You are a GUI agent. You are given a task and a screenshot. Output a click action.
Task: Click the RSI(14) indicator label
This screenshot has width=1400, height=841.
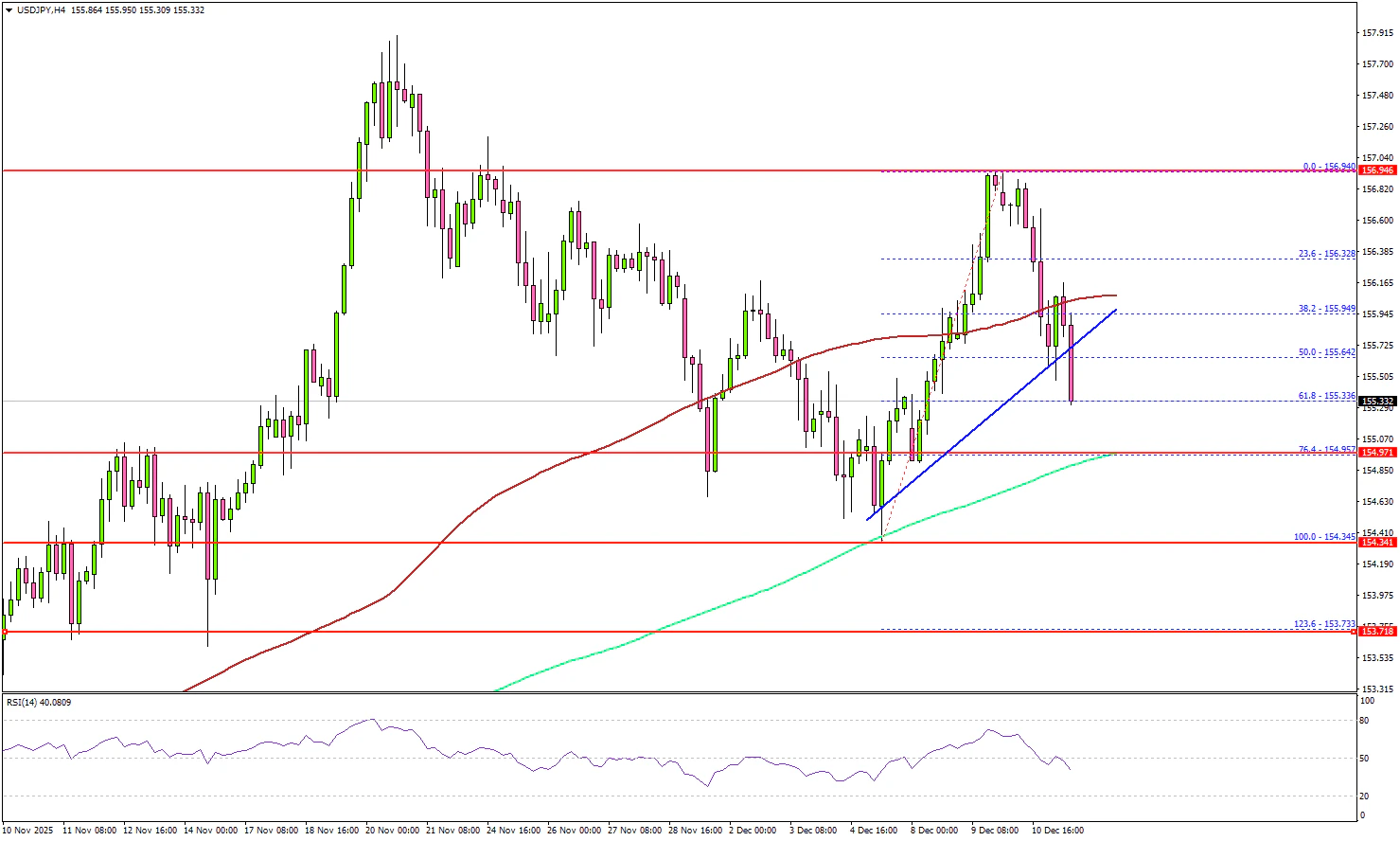pos(39,703)
